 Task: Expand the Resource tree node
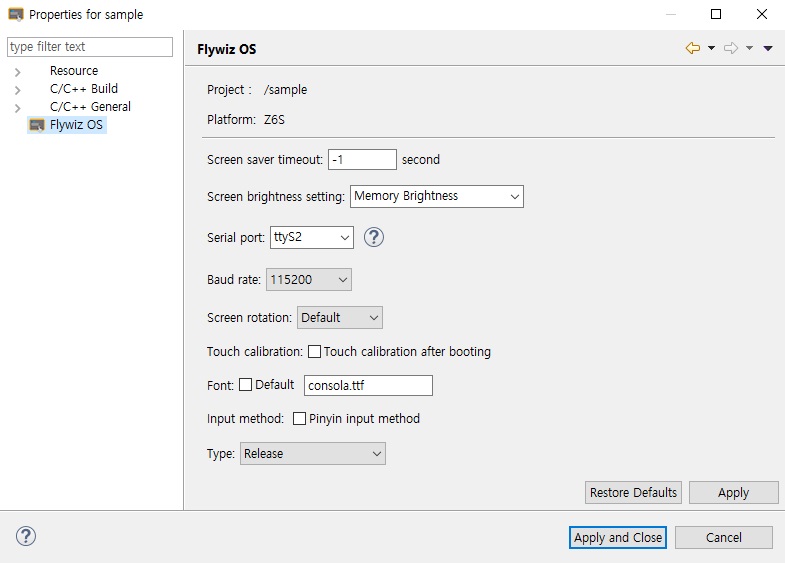[18, 72]
